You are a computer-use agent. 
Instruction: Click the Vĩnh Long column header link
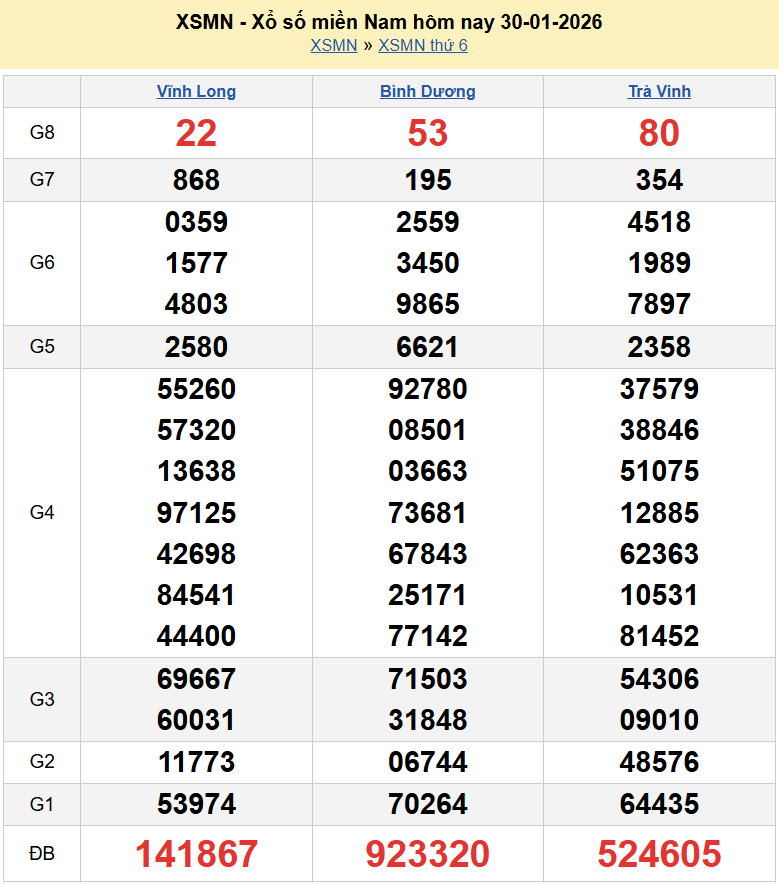pyautogui.click(x=196, y=91)
